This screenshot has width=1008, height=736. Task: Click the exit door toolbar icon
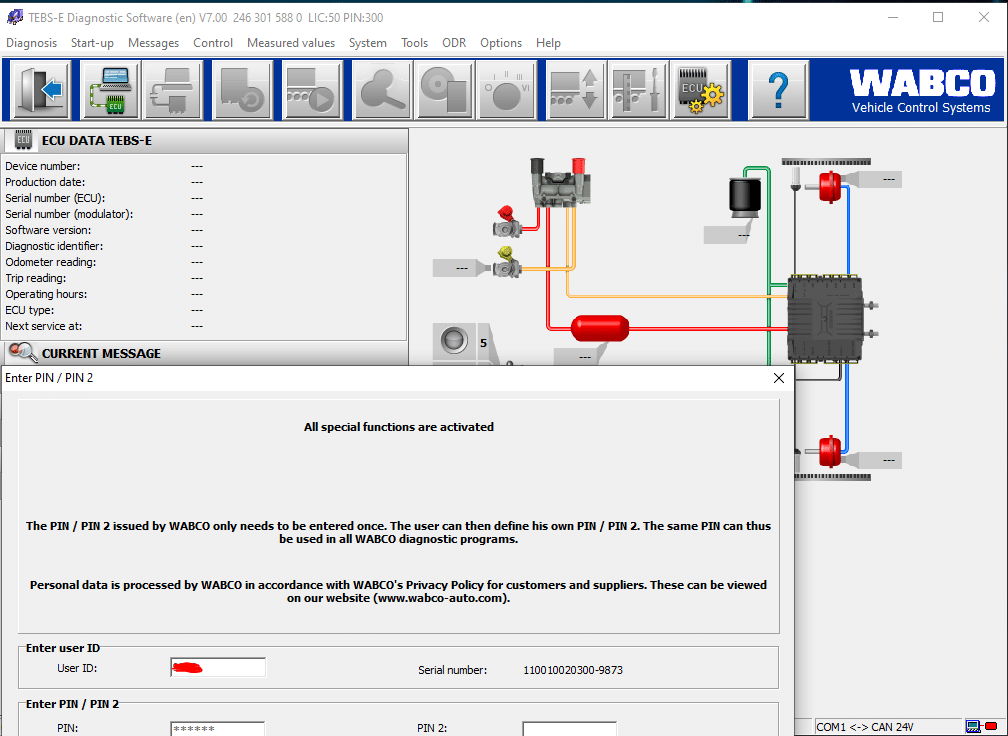pos(41,90)
